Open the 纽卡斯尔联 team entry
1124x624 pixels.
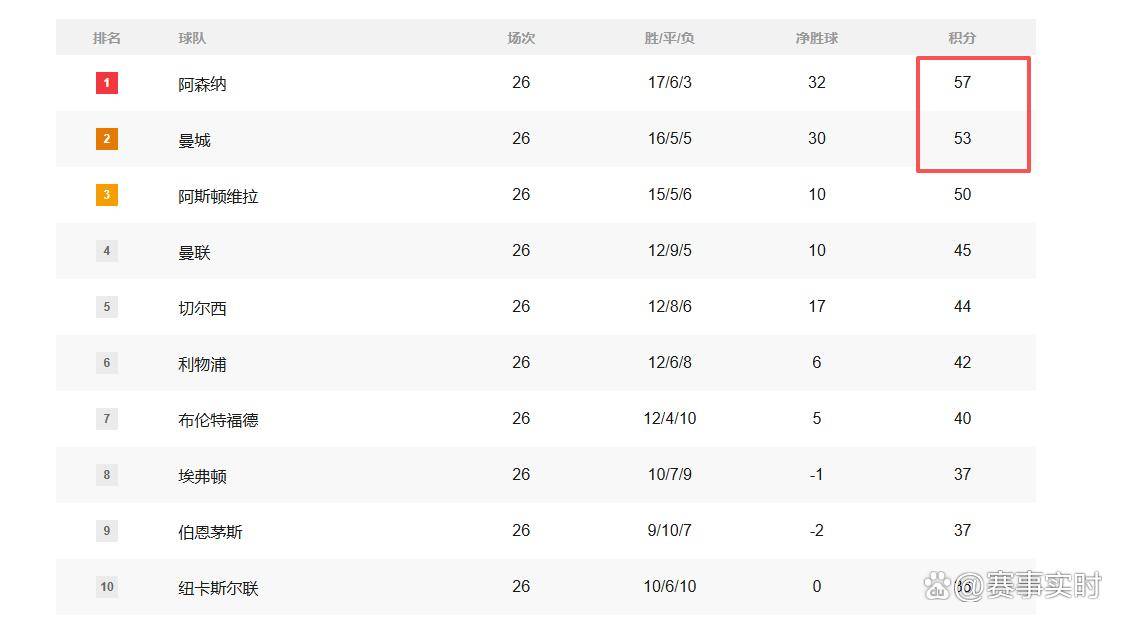(218, 588)
